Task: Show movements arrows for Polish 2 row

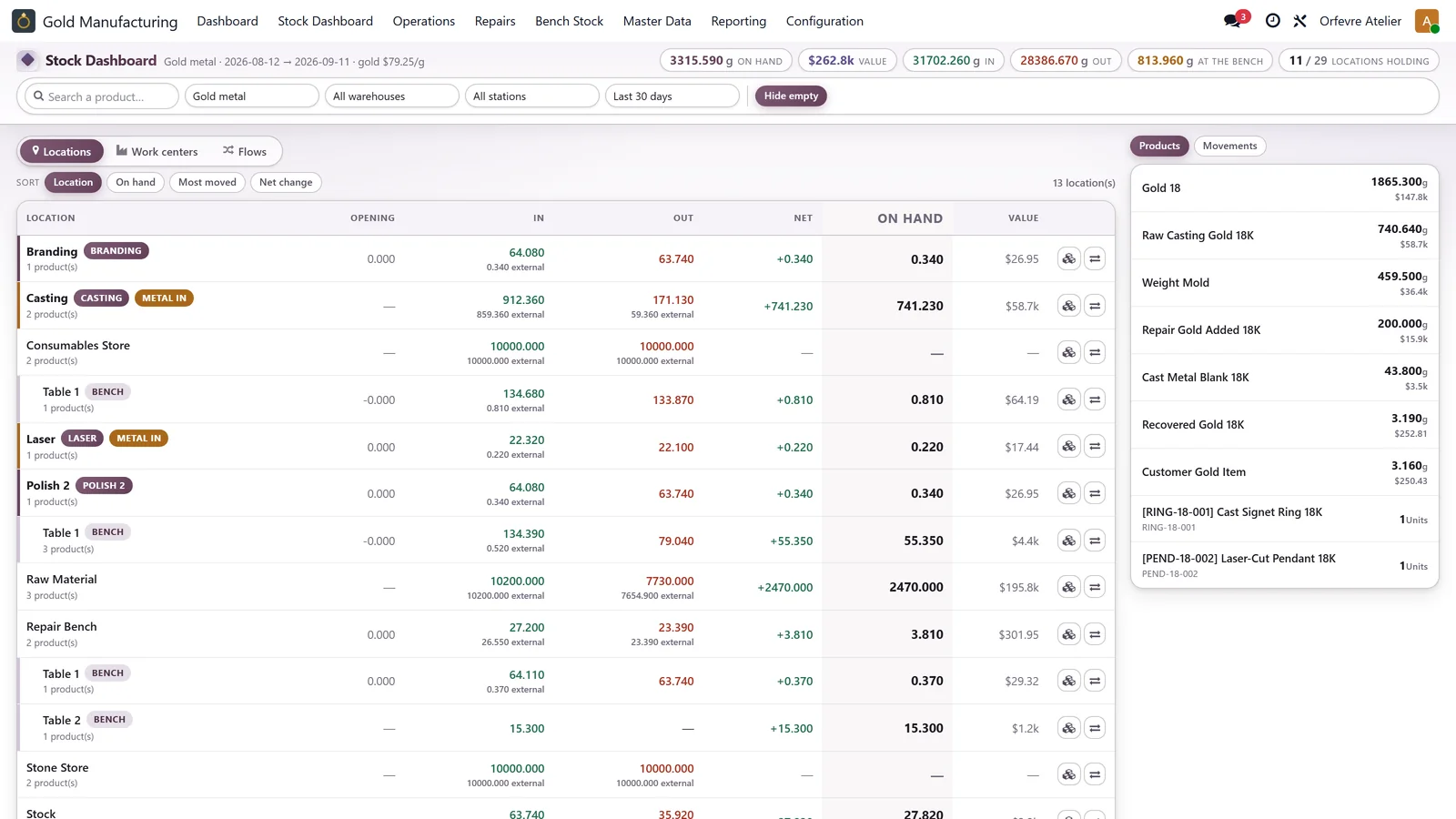Action: tap(1096, 493)
